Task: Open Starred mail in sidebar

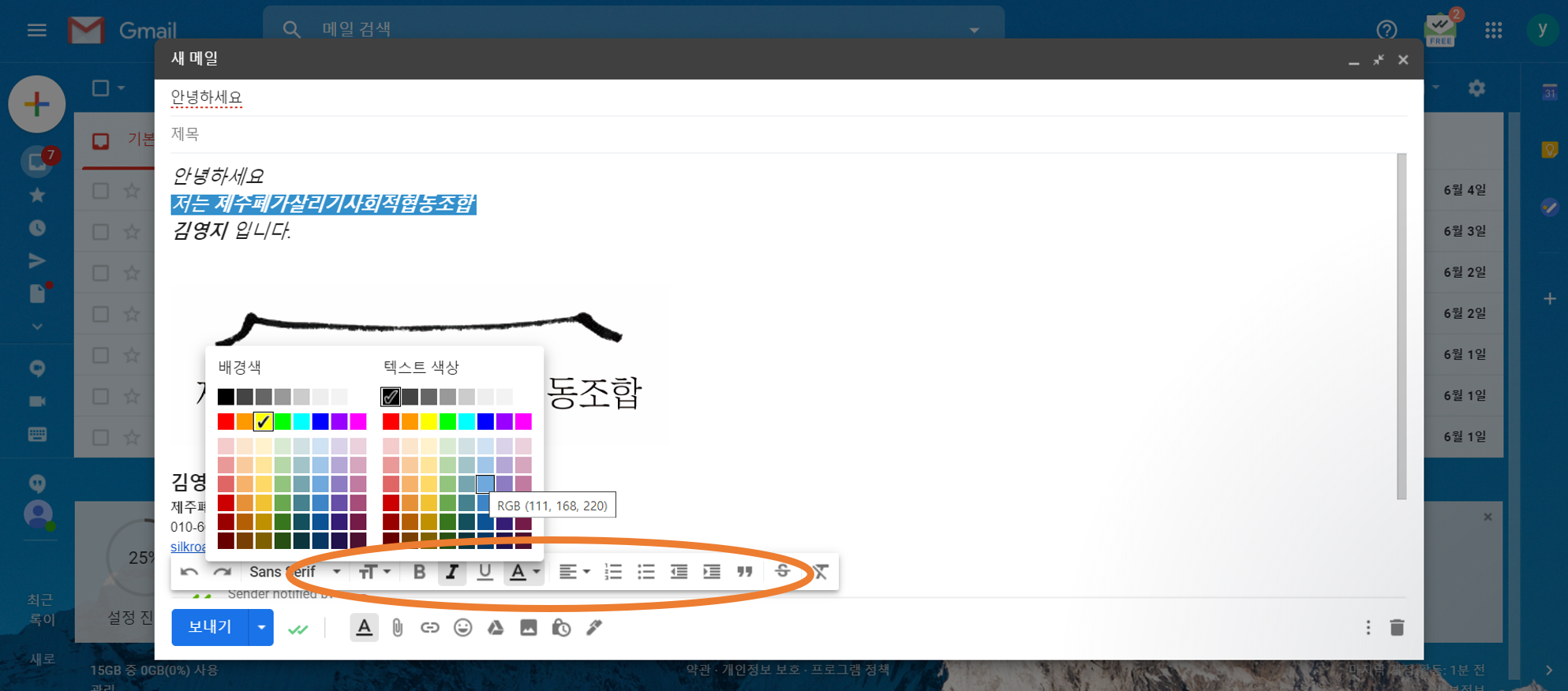Action: click(37, 195)
